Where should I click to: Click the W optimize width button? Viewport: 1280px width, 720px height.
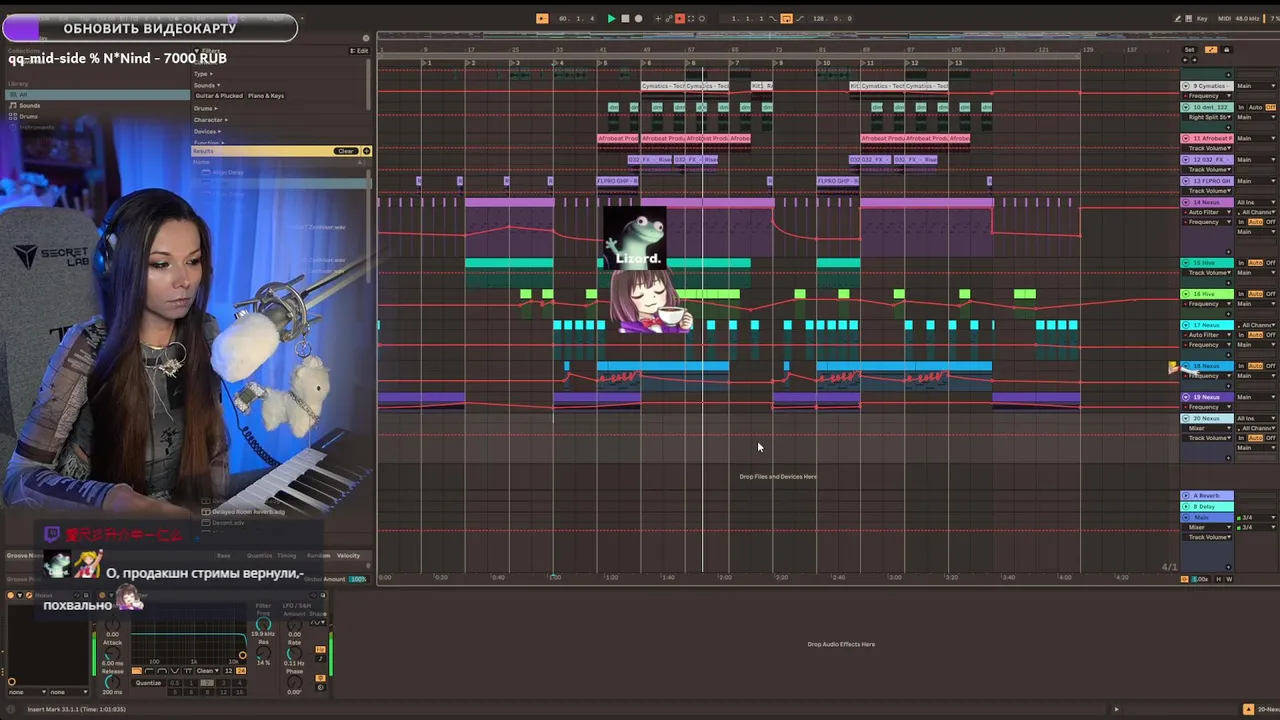click(1229, 579)
